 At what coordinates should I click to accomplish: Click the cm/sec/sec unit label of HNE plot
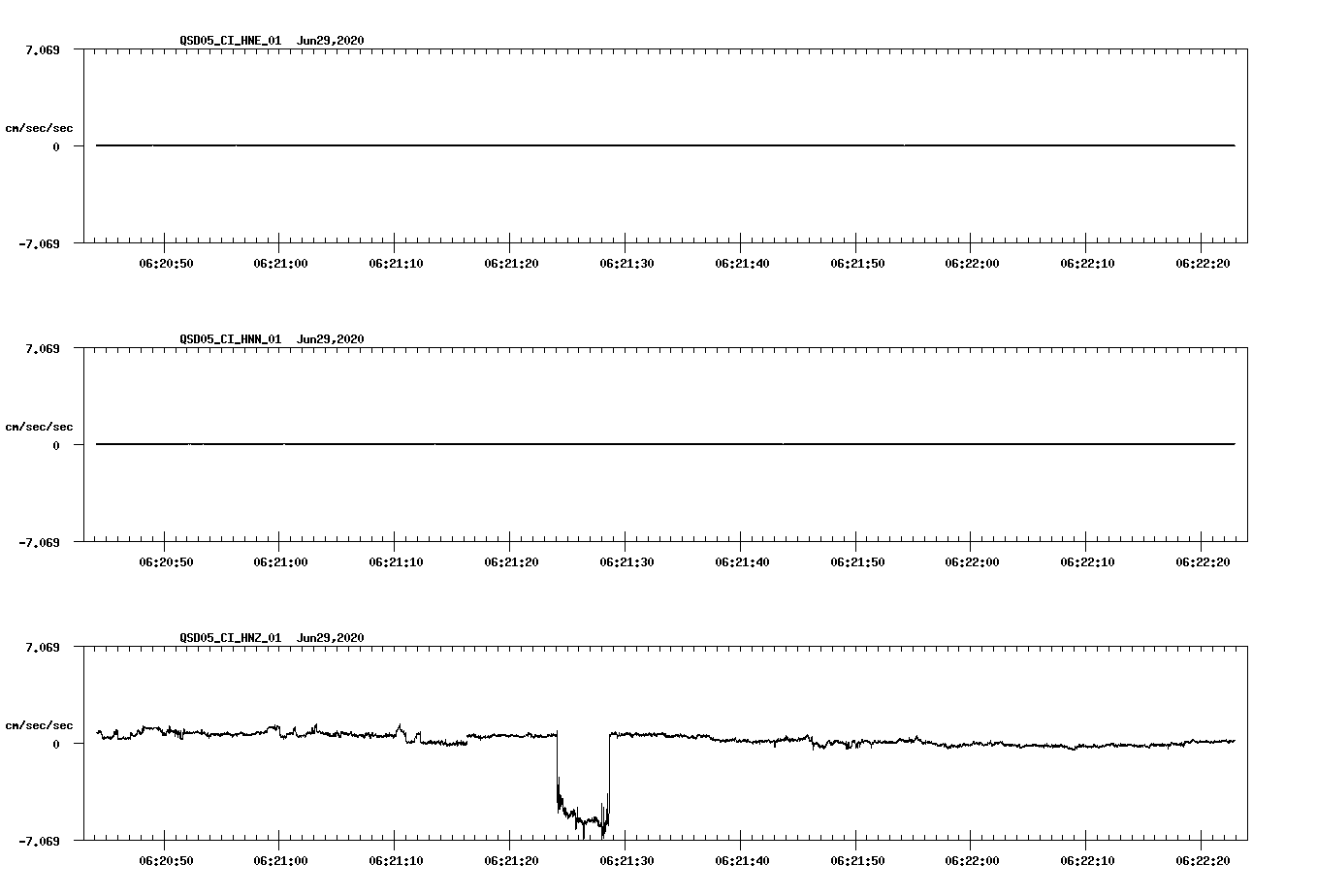pyautogui.click(x=39, y=128)
